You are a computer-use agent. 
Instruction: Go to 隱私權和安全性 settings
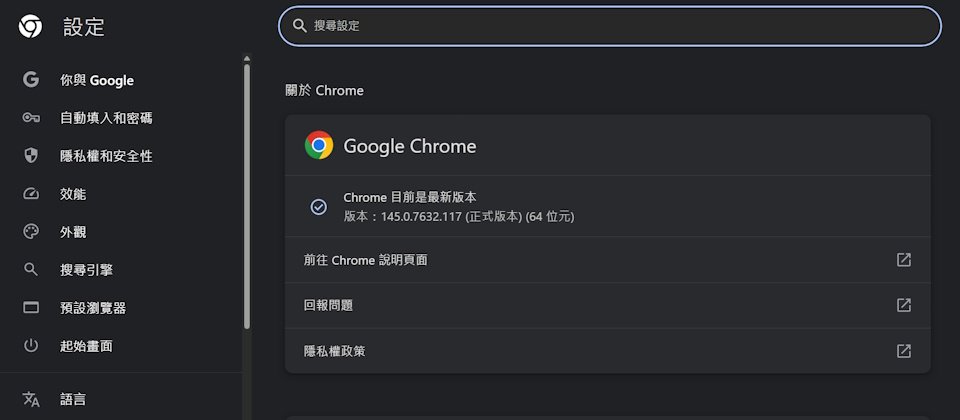coord(106,156)
